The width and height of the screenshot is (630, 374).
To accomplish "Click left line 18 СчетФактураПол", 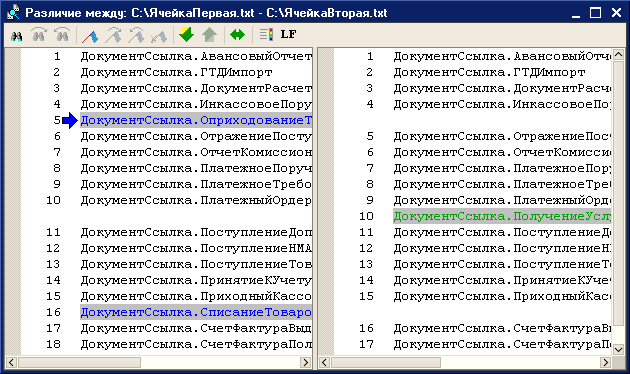I will pyautogui.click(x=196, y=344).
